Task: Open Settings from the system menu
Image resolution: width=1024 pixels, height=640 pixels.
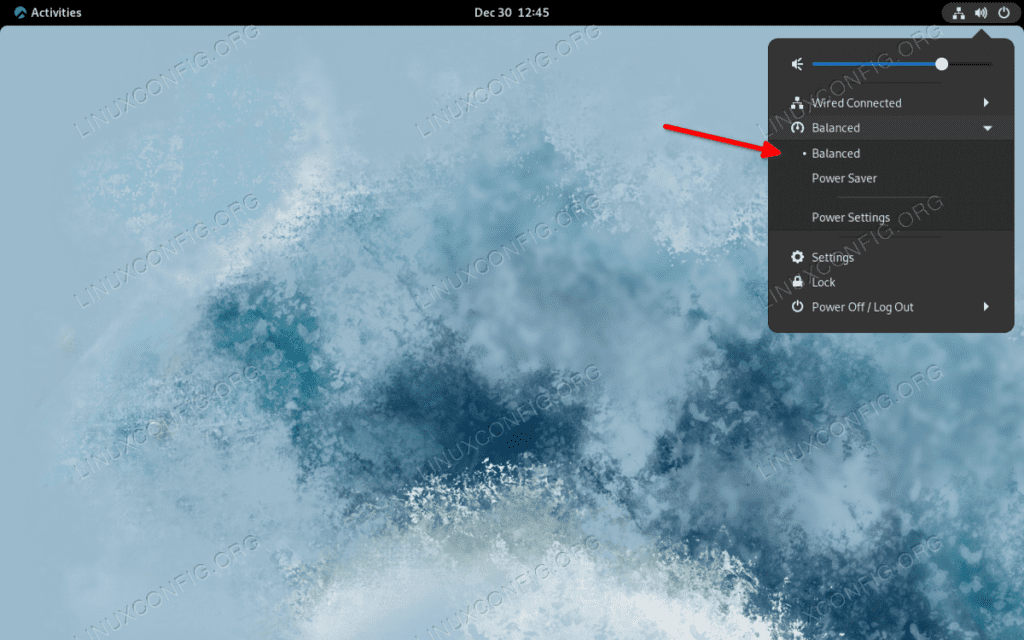Action: click(x=891, y=257)
